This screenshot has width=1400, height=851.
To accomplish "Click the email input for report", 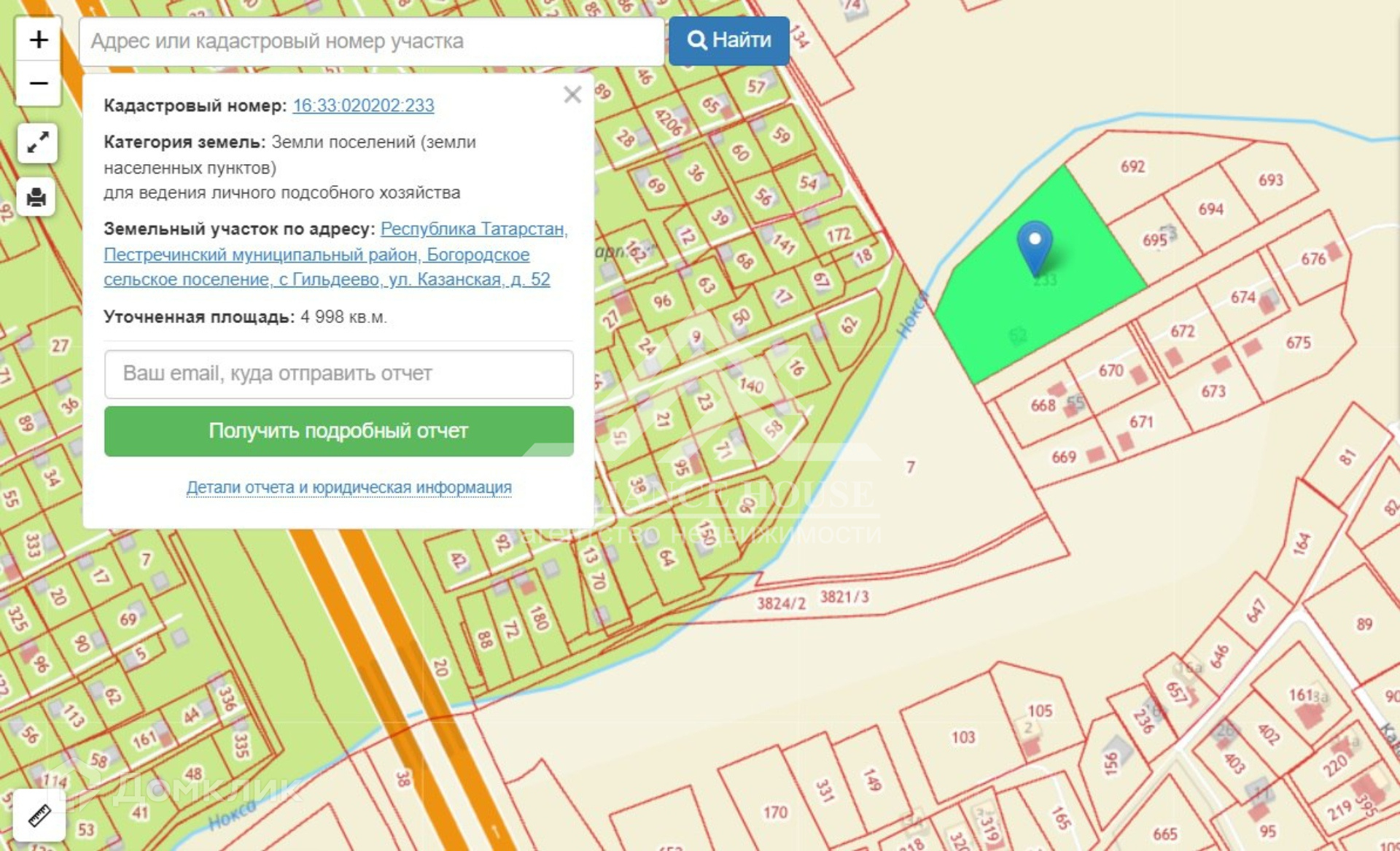I will (338, 374).
